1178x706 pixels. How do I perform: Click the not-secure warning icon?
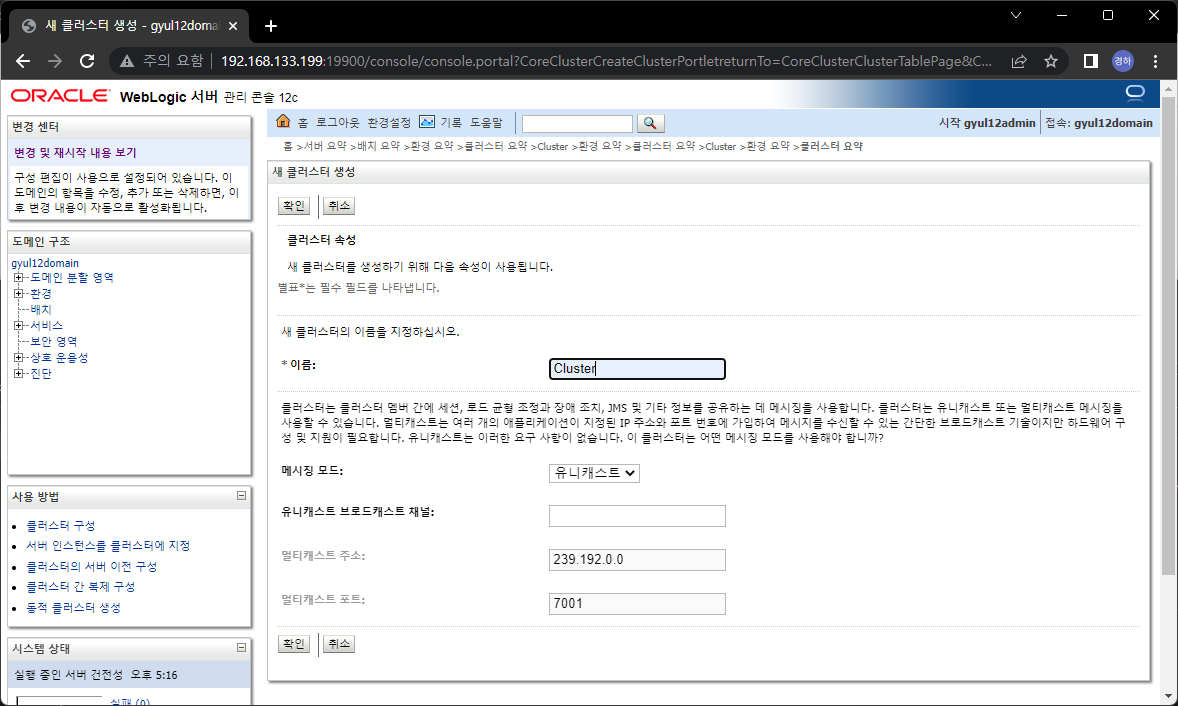(127, 62)
